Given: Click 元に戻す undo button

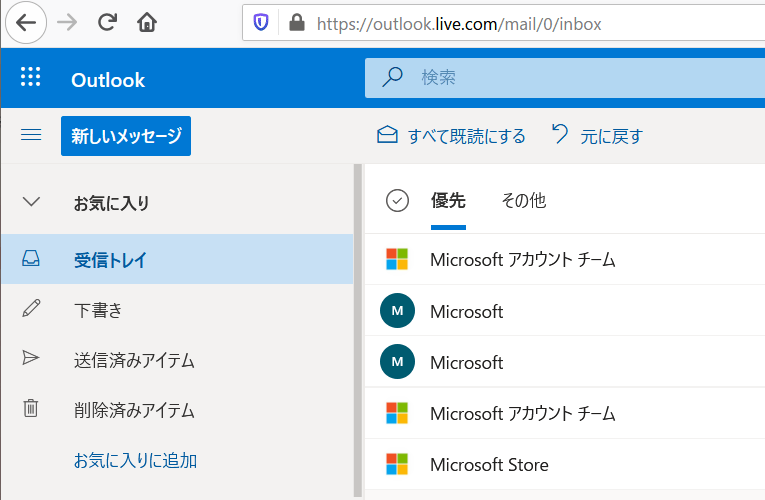Looking at the screenshot, I should (x=597, y=136).
